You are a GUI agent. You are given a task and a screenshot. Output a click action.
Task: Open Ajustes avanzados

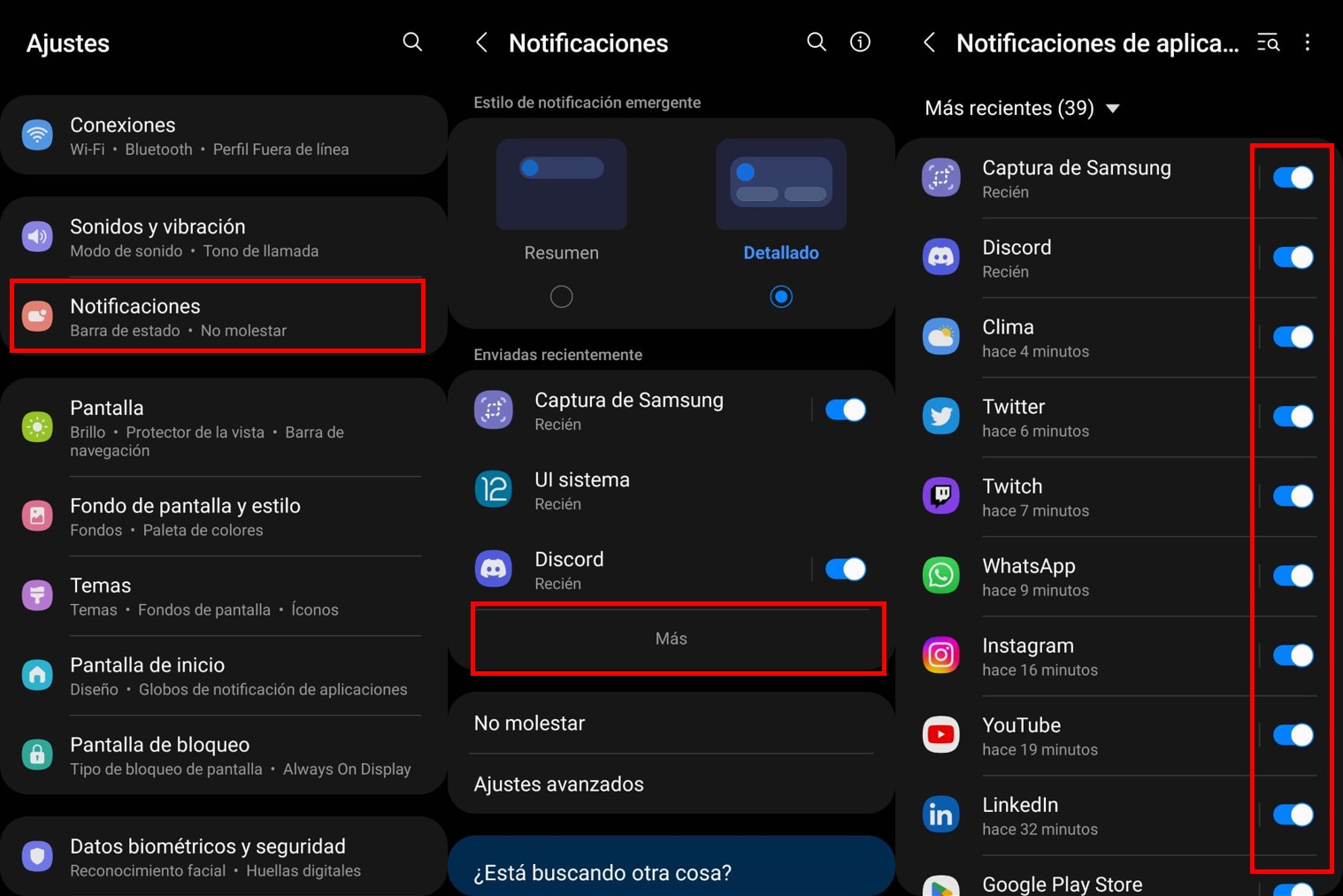click(x=559, y=784)
